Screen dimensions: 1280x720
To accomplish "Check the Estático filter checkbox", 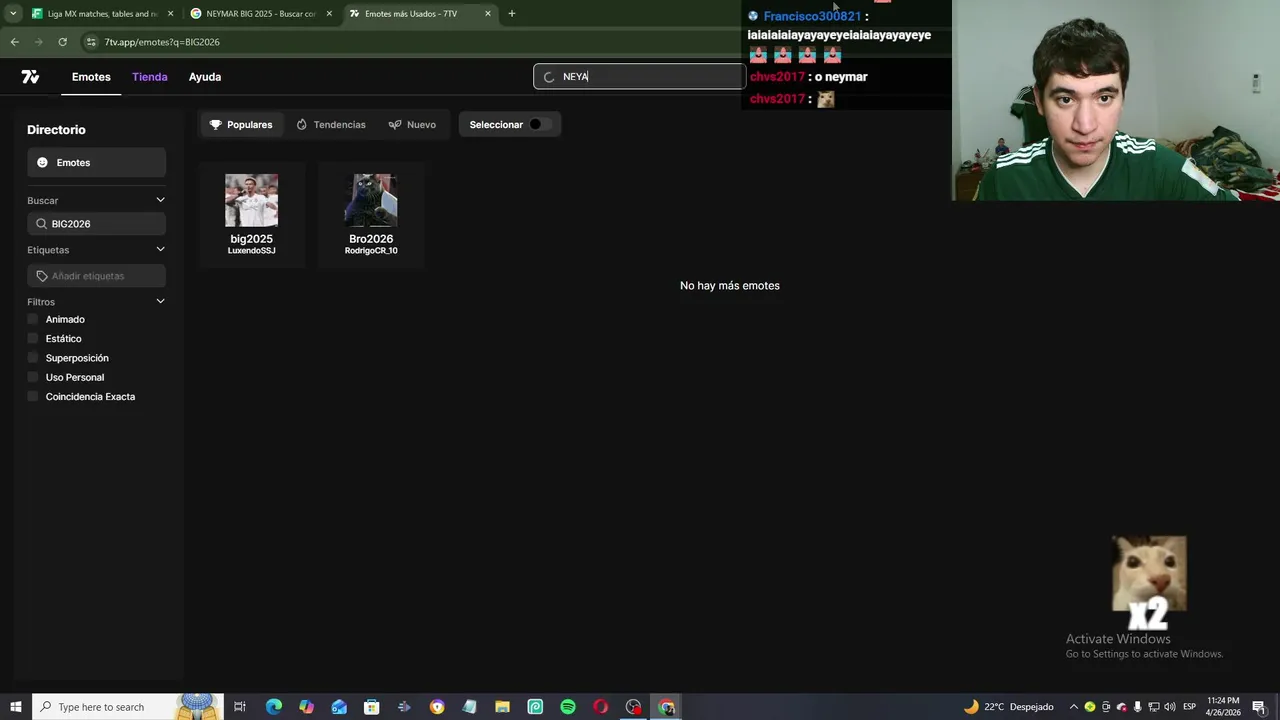I will (33, 339).
